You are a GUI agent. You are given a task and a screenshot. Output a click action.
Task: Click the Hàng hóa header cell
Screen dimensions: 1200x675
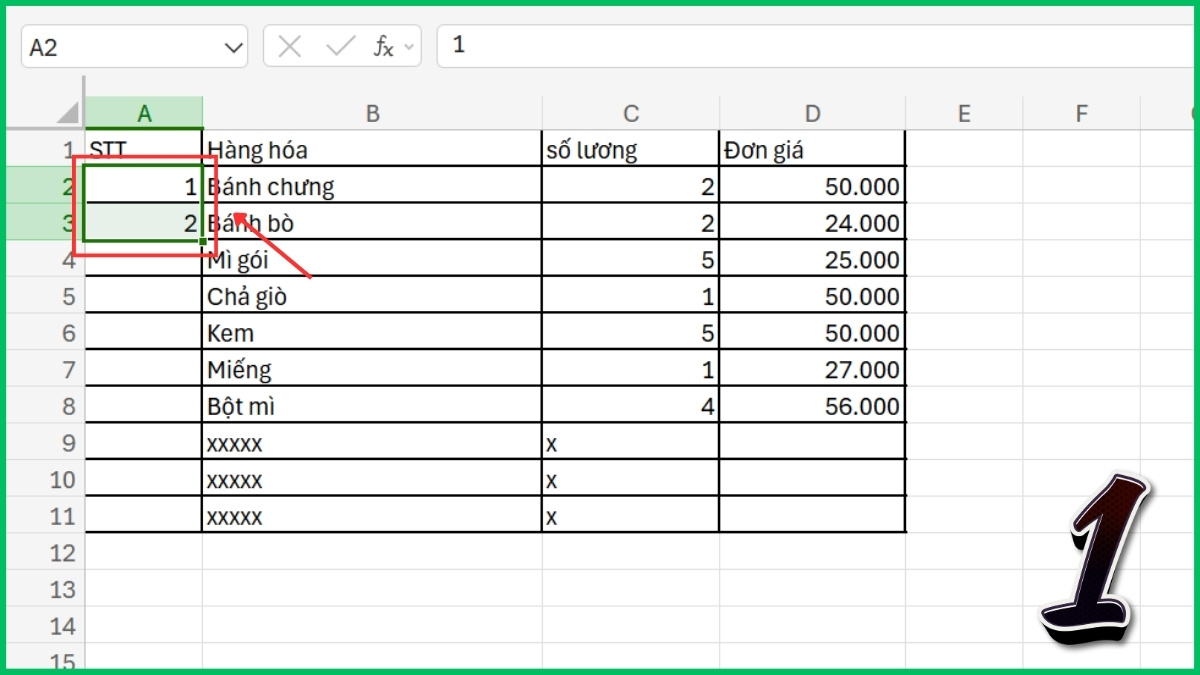point(373,149)
